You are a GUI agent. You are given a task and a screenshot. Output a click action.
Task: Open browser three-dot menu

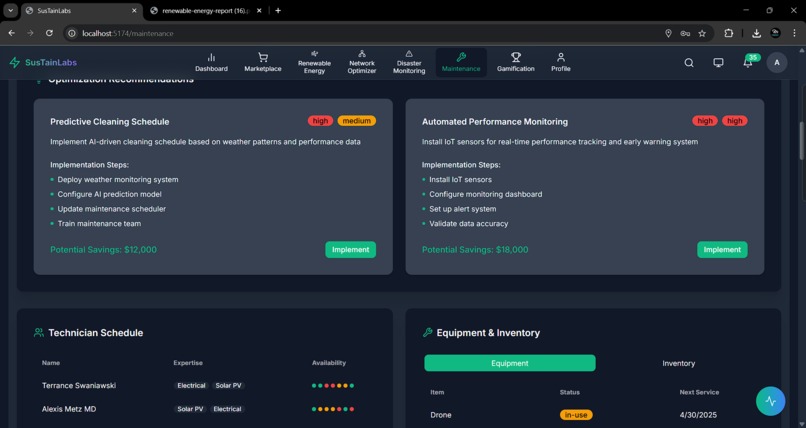coord(795,33)
